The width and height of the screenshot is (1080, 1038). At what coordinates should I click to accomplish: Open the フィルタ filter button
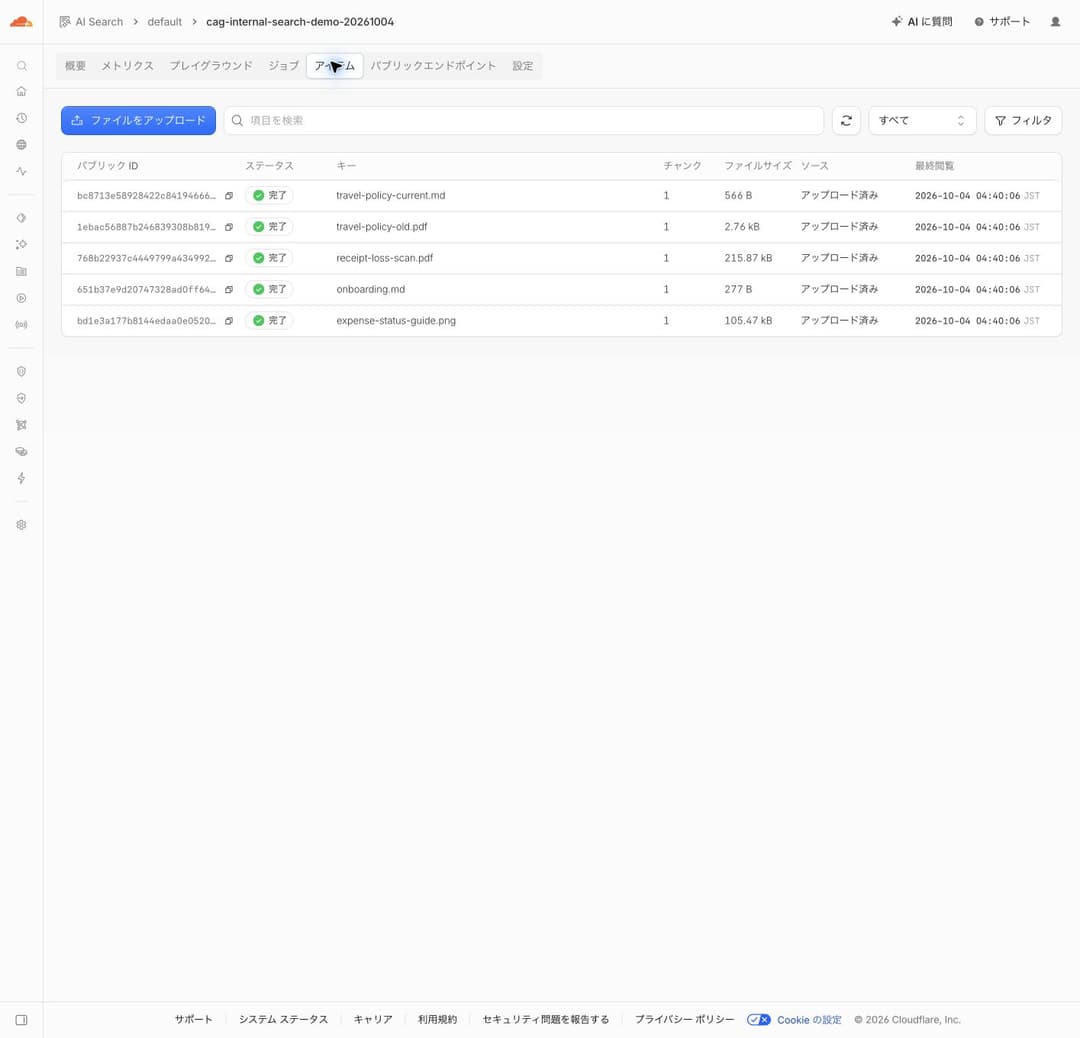1024,121
